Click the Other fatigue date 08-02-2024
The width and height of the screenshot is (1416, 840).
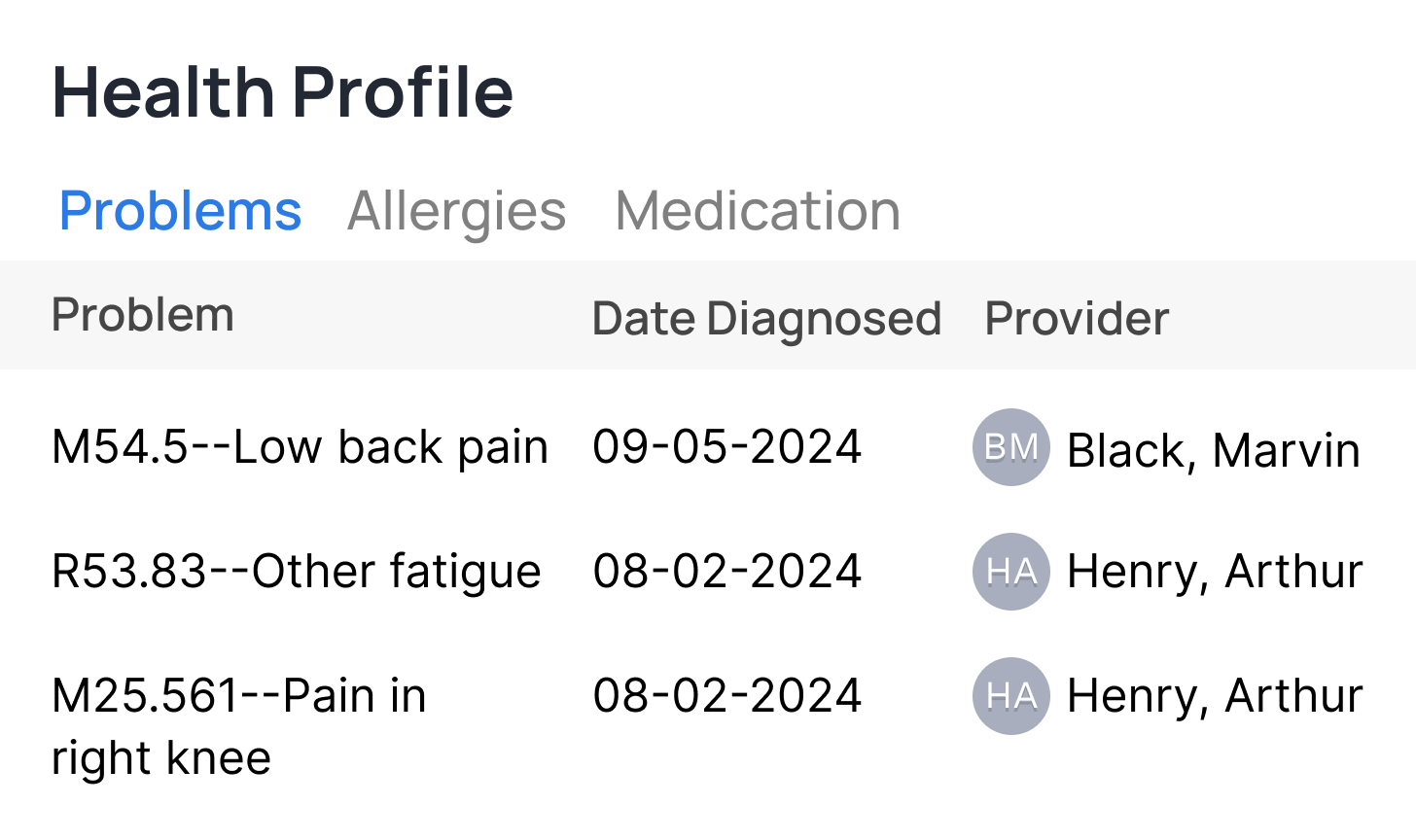click(x=727, y=572)
